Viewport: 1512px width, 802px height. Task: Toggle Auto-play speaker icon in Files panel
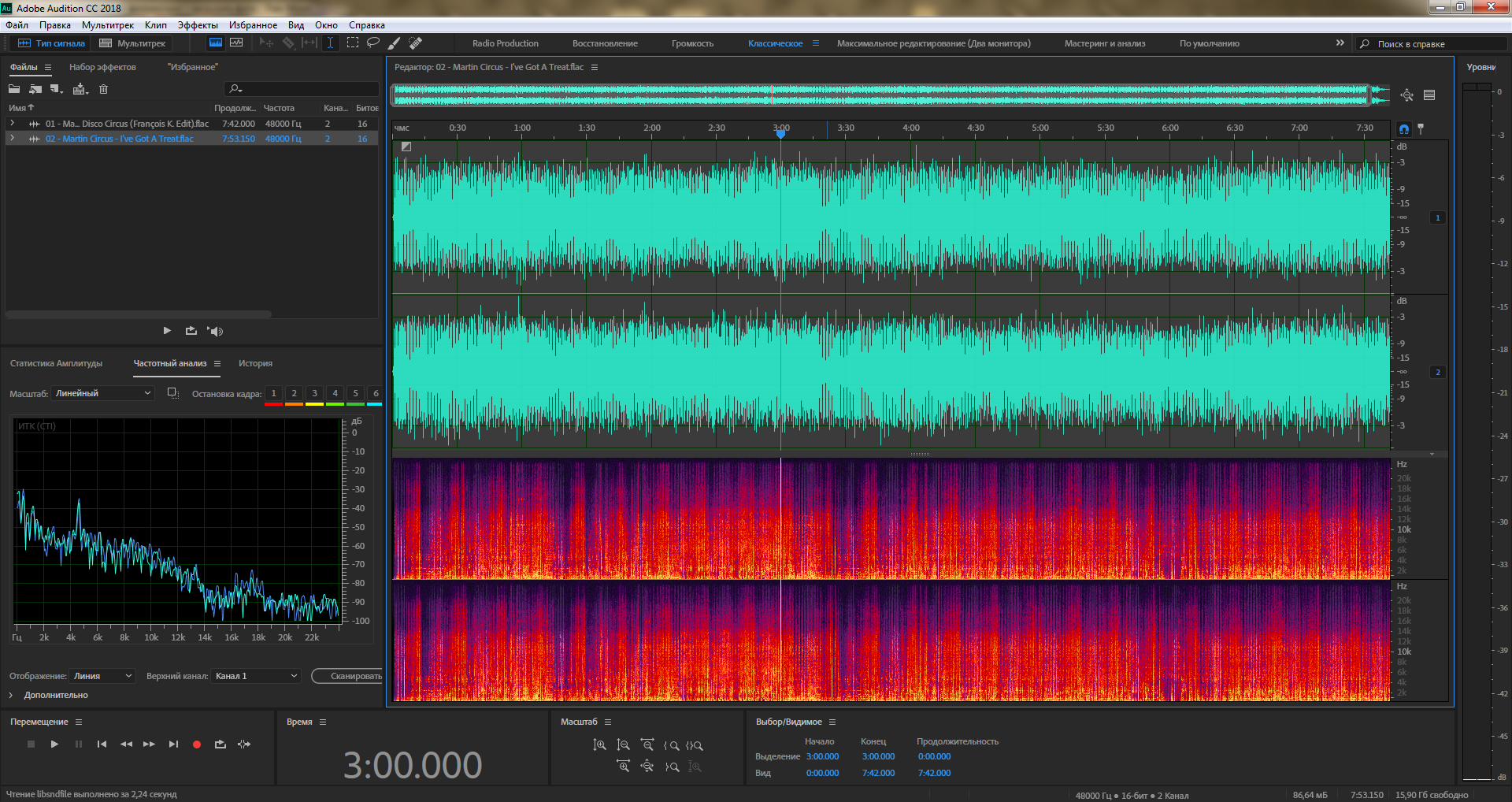pyautogui.click(x=216, y=331)
